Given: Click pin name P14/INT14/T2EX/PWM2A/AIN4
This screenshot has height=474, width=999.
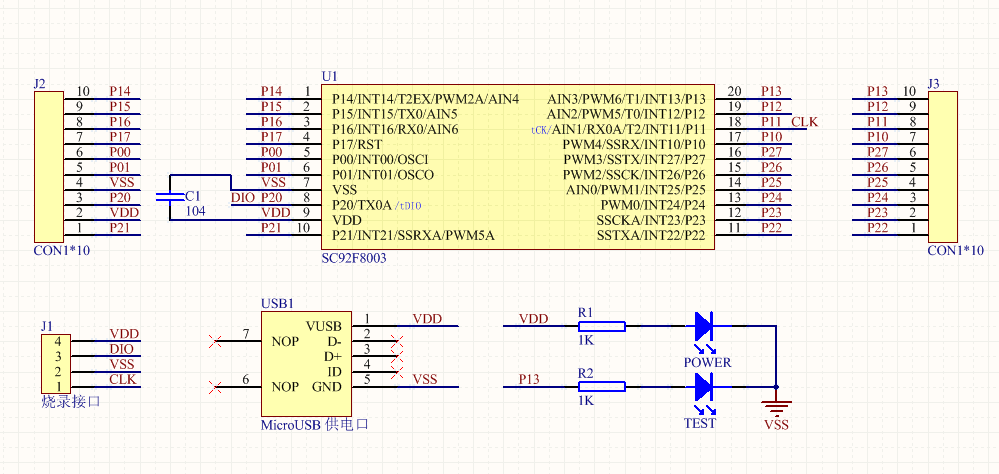Looking at the screenshot, I should tap(425, 99).
